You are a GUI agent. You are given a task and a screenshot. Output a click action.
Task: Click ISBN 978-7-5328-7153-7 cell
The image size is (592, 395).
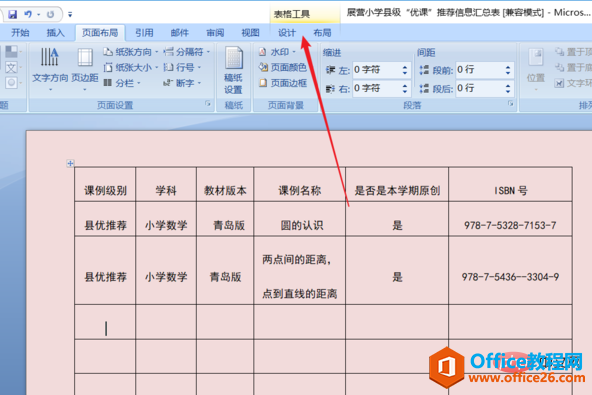[510, 219]
